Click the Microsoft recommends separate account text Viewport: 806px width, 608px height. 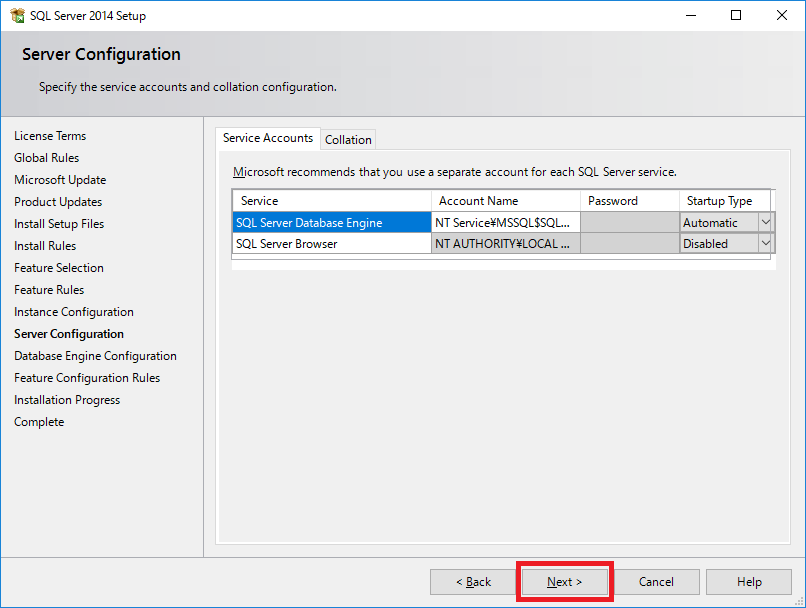coord(454,172)
